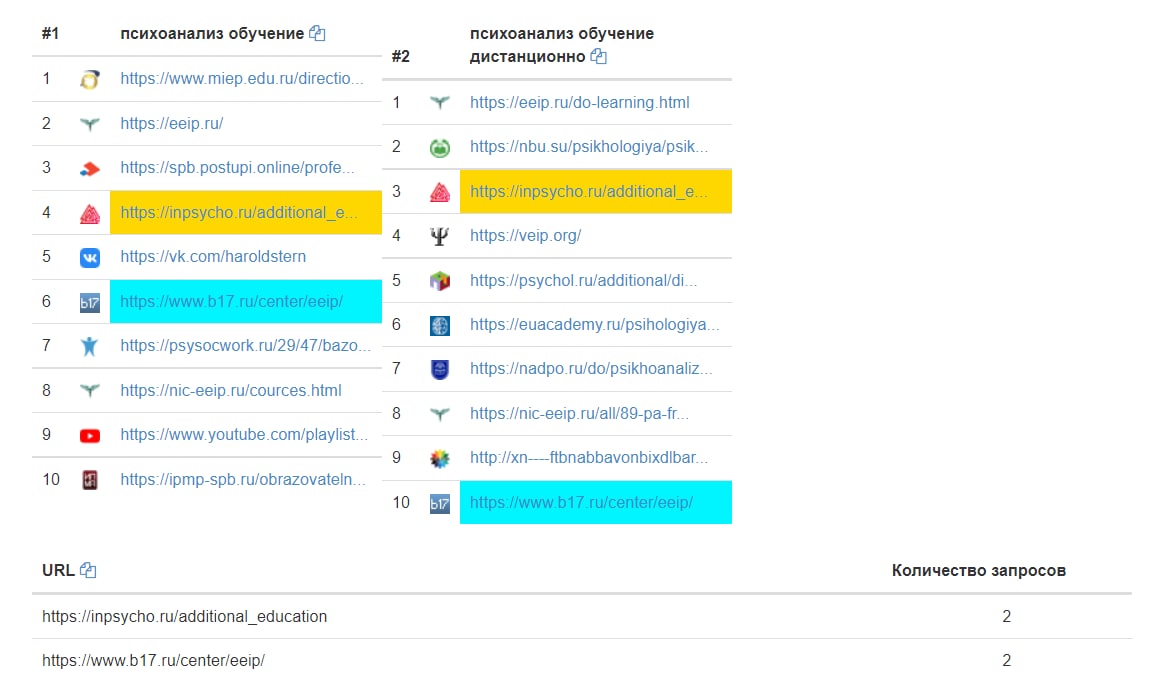Click the YouTube favicon in row 9
This screenshot has width=1157, height=685.
click(x=89, y=436)
